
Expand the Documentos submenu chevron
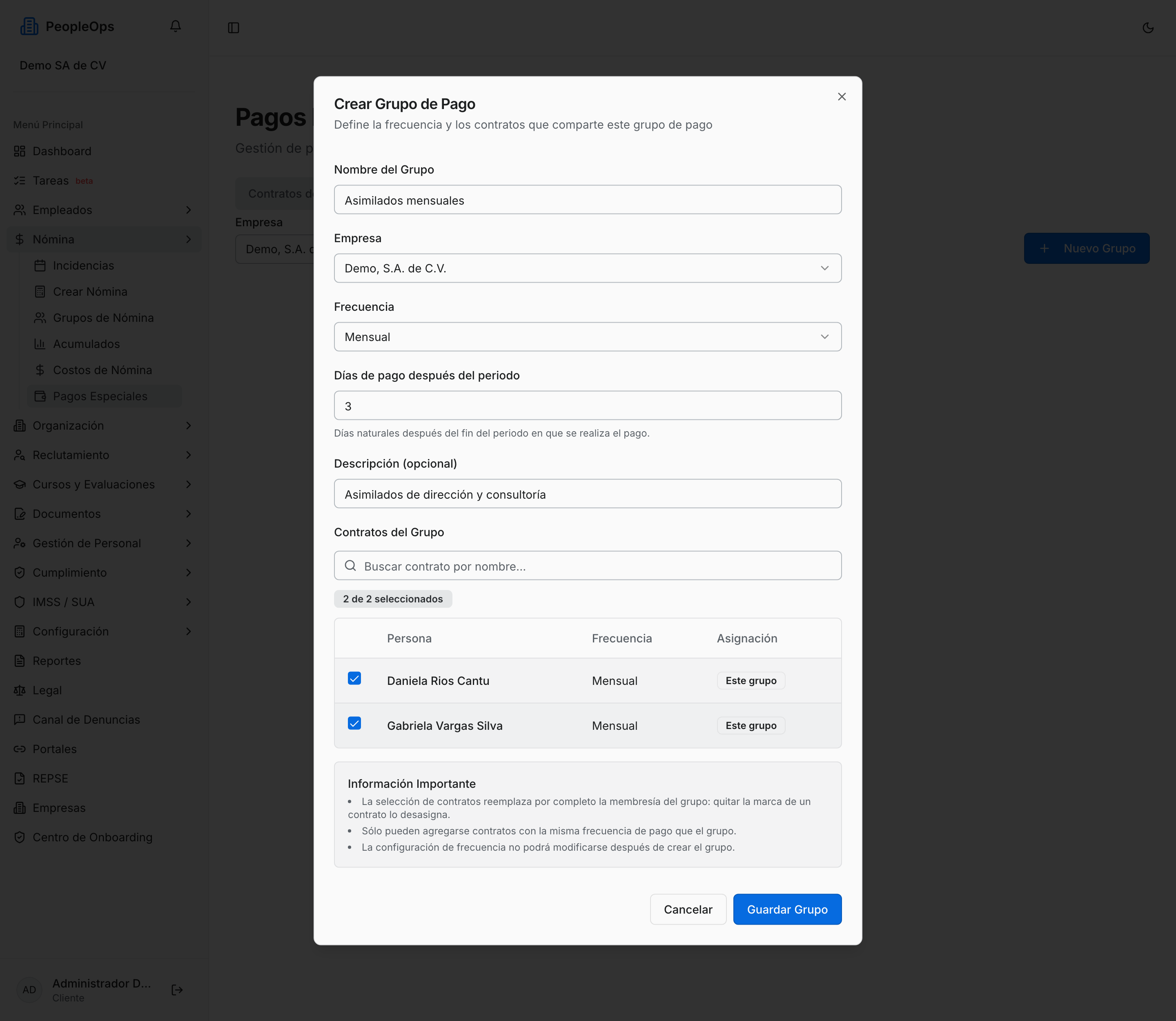tap(189, 514)
